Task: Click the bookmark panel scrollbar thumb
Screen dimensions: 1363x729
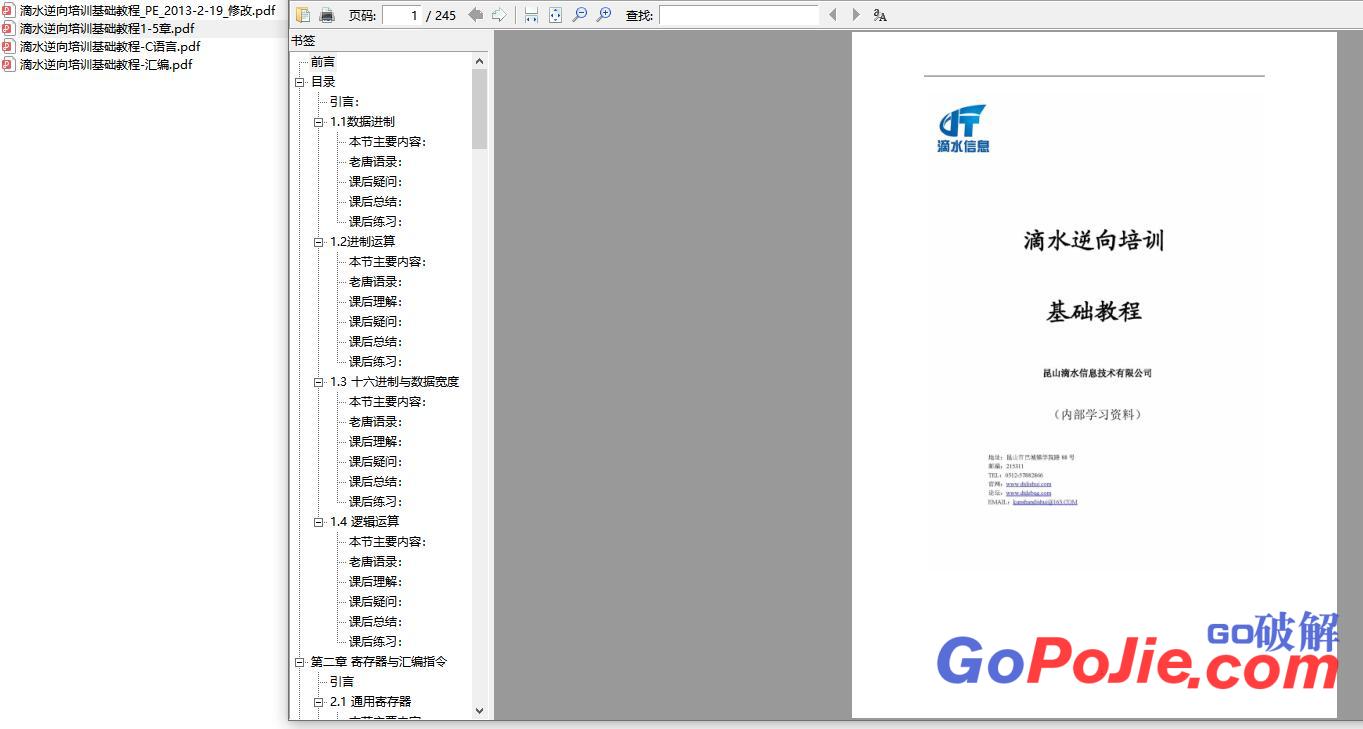Action: [479, 109]
